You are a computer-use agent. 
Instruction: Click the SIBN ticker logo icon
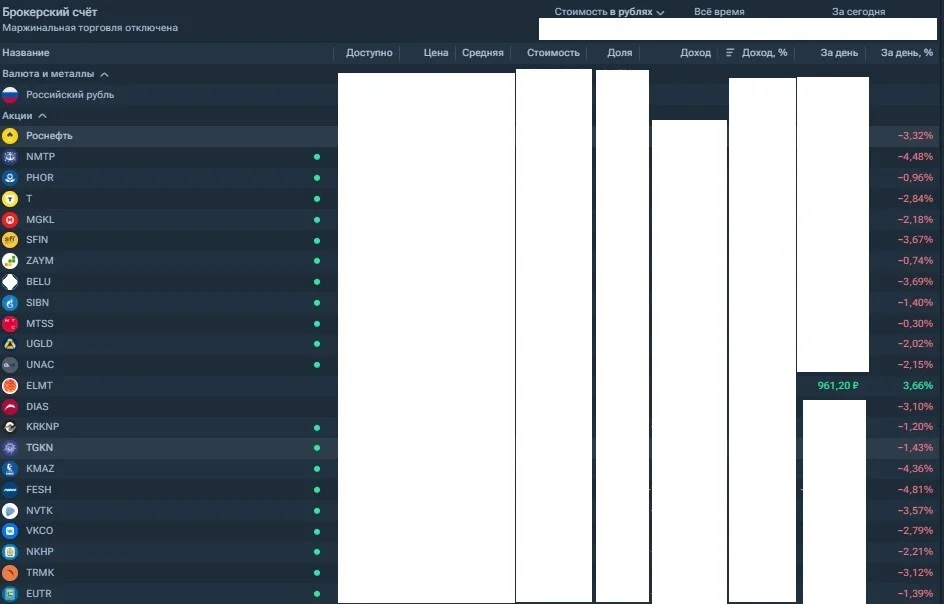pyautogui.click(x=10, y=303)
